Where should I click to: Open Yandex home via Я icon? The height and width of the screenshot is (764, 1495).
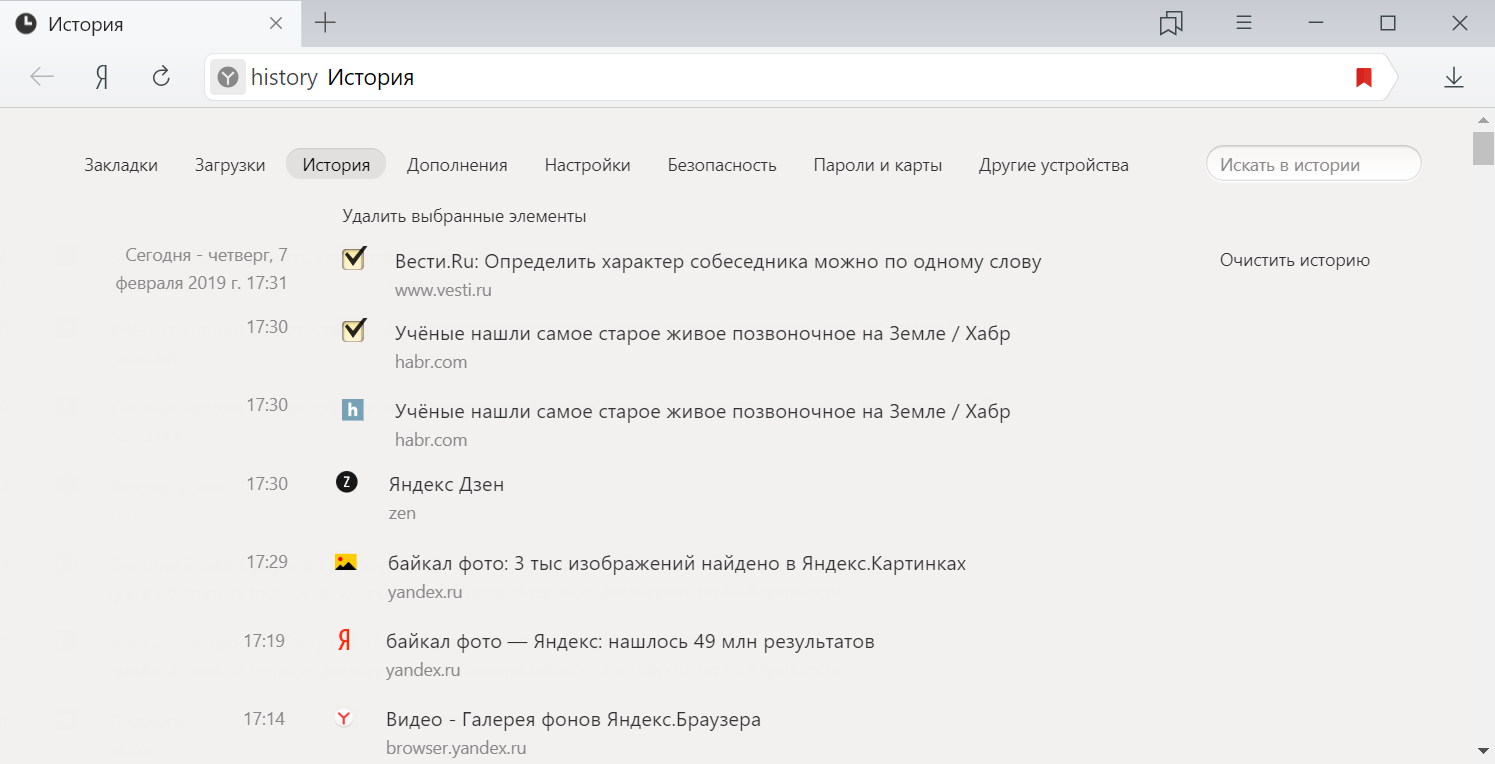tap(101, 77)
